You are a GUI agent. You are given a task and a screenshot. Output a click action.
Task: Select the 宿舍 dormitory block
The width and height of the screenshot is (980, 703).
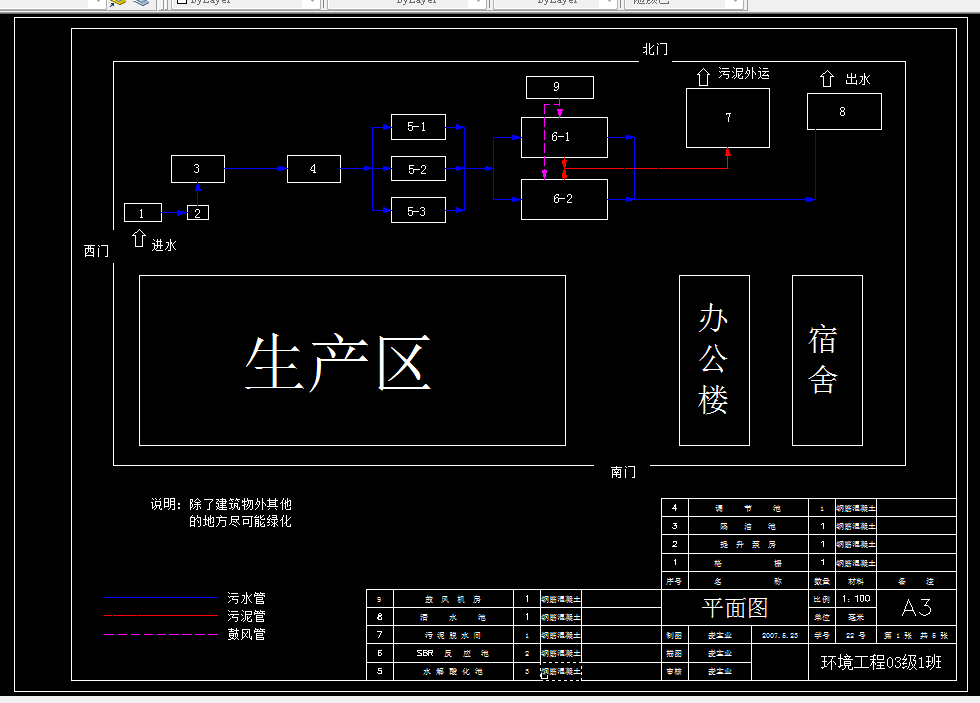point(826,360)
